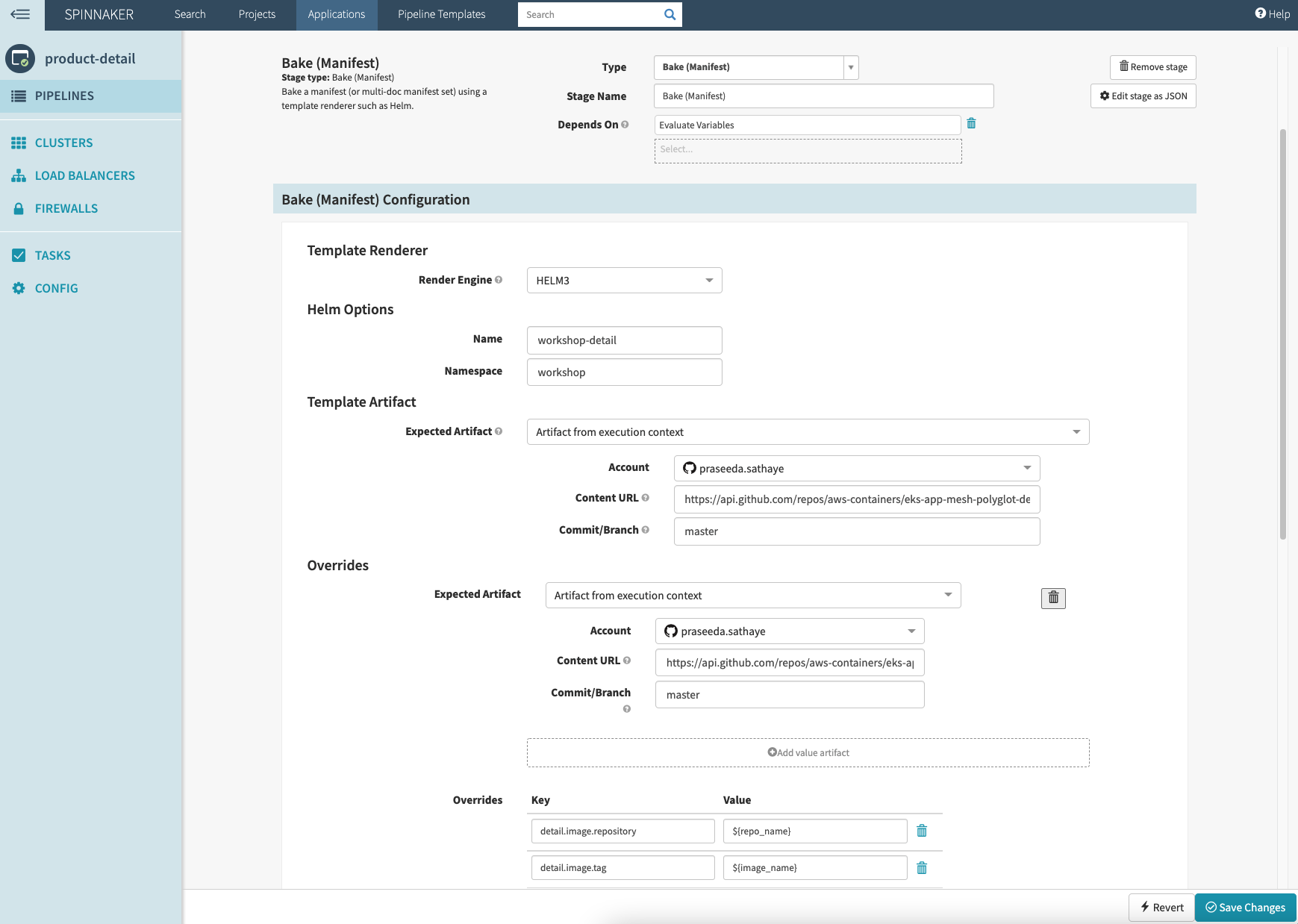Viewport: 1298px width, 924px height.
Task: Select the Clusters icon in the sidebar
Action: pos(19,143)
